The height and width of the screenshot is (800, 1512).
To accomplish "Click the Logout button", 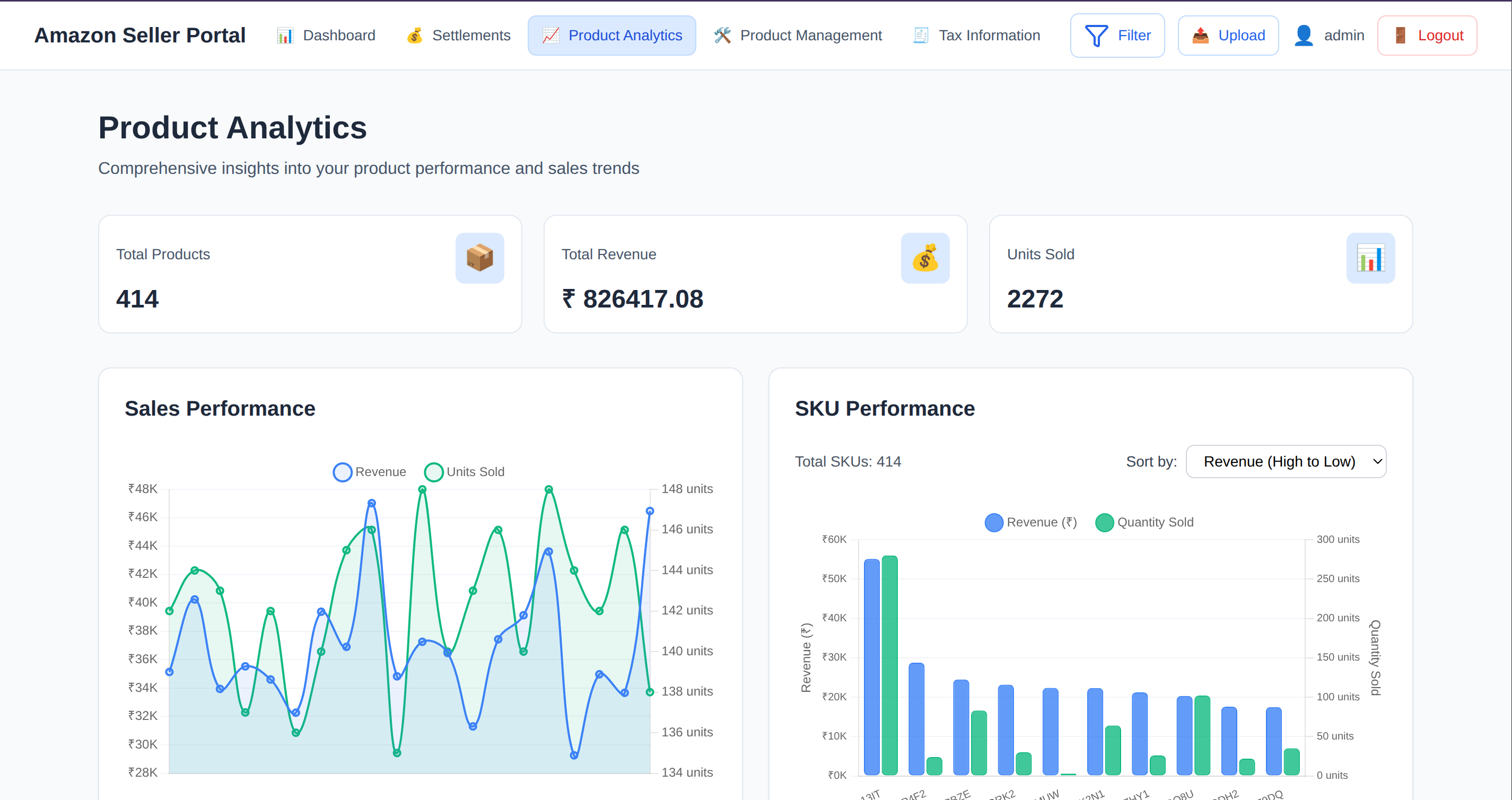I will point(1427,35).
